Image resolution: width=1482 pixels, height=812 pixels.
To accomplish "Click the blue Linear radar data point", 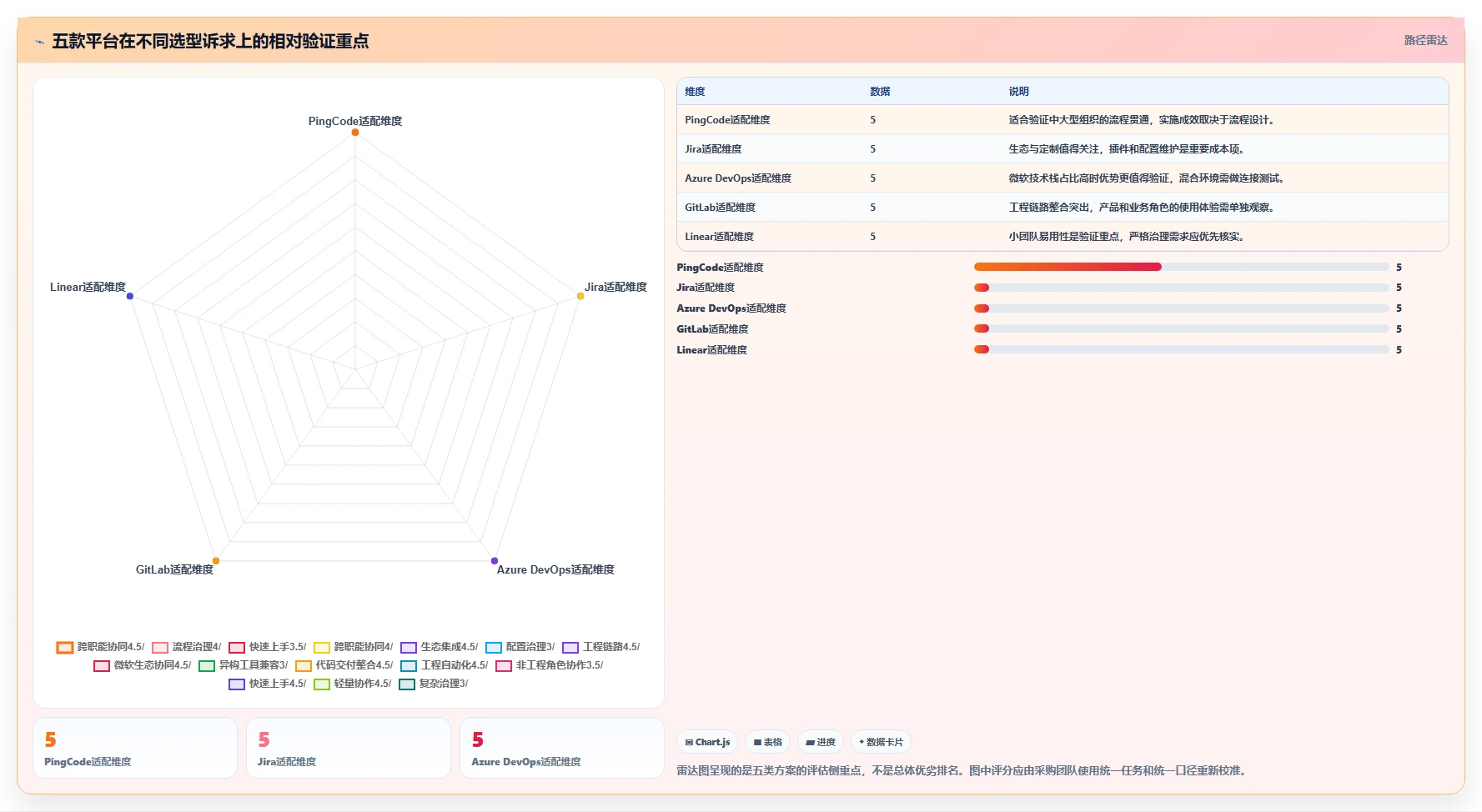I will click(x=130, y=296).
